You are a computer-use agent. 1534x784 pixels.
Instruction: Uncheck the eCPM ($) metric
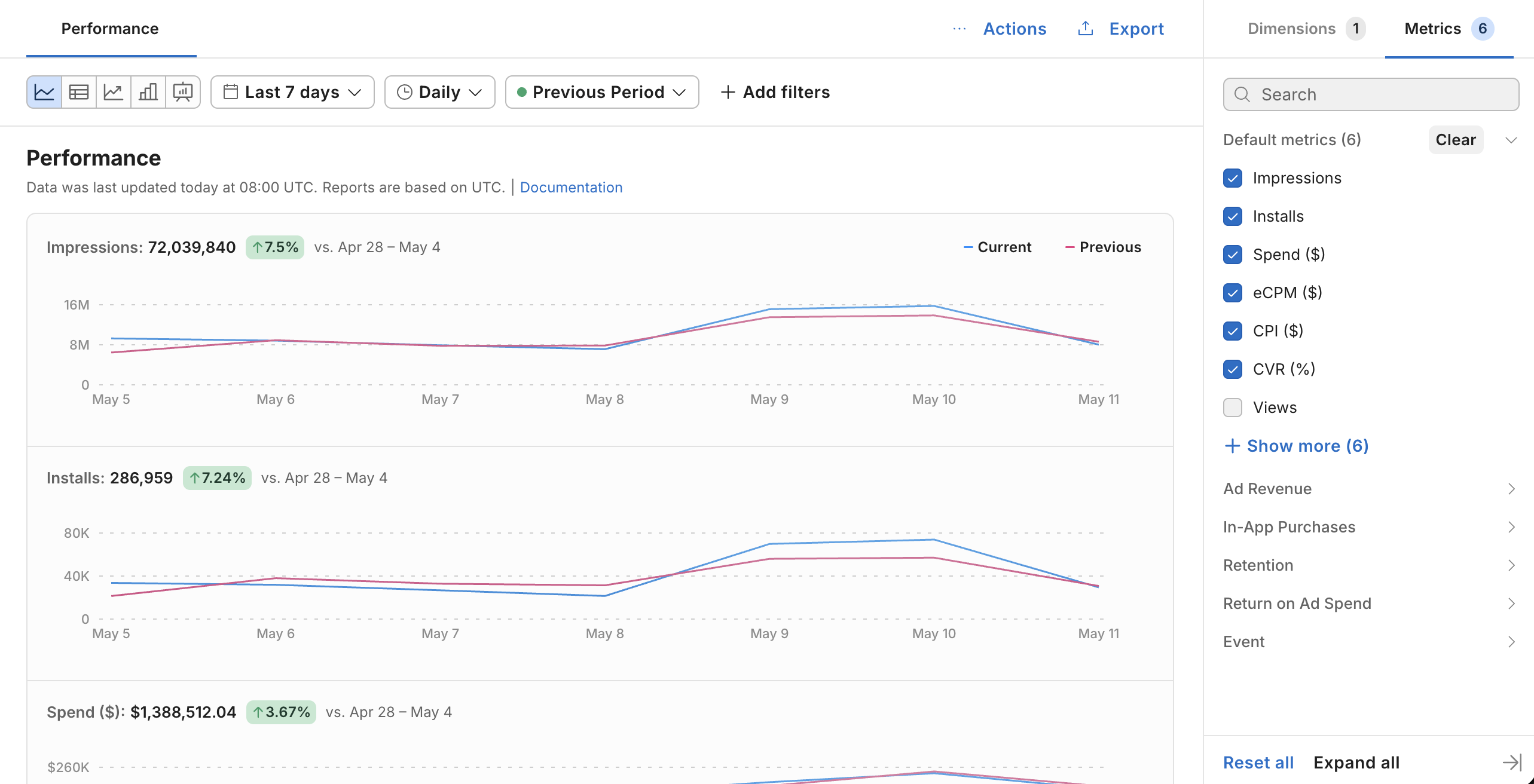click(1233, 293)
